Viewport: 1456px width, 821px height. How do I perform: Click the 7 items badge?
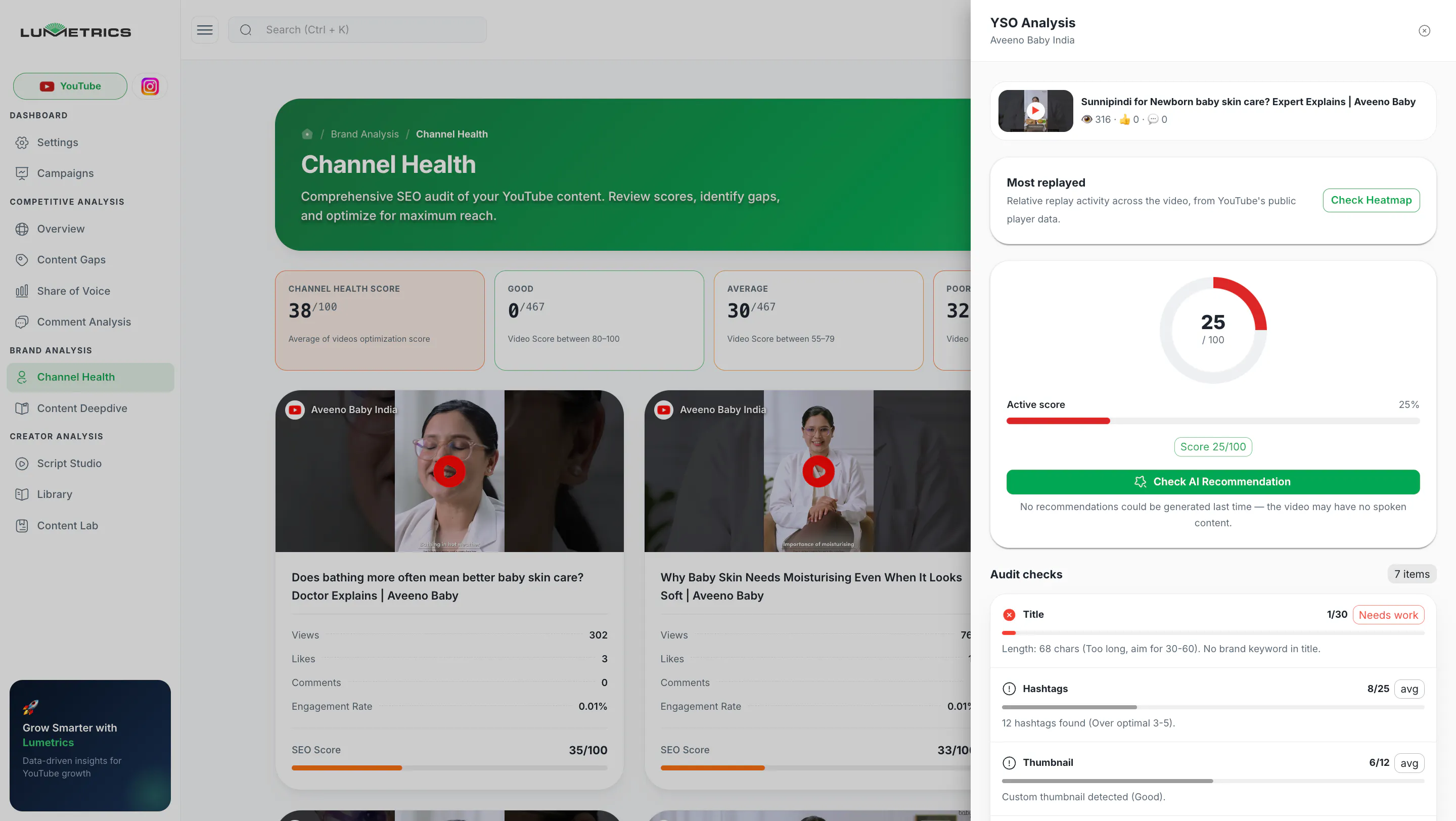[x=1412, y=574]
